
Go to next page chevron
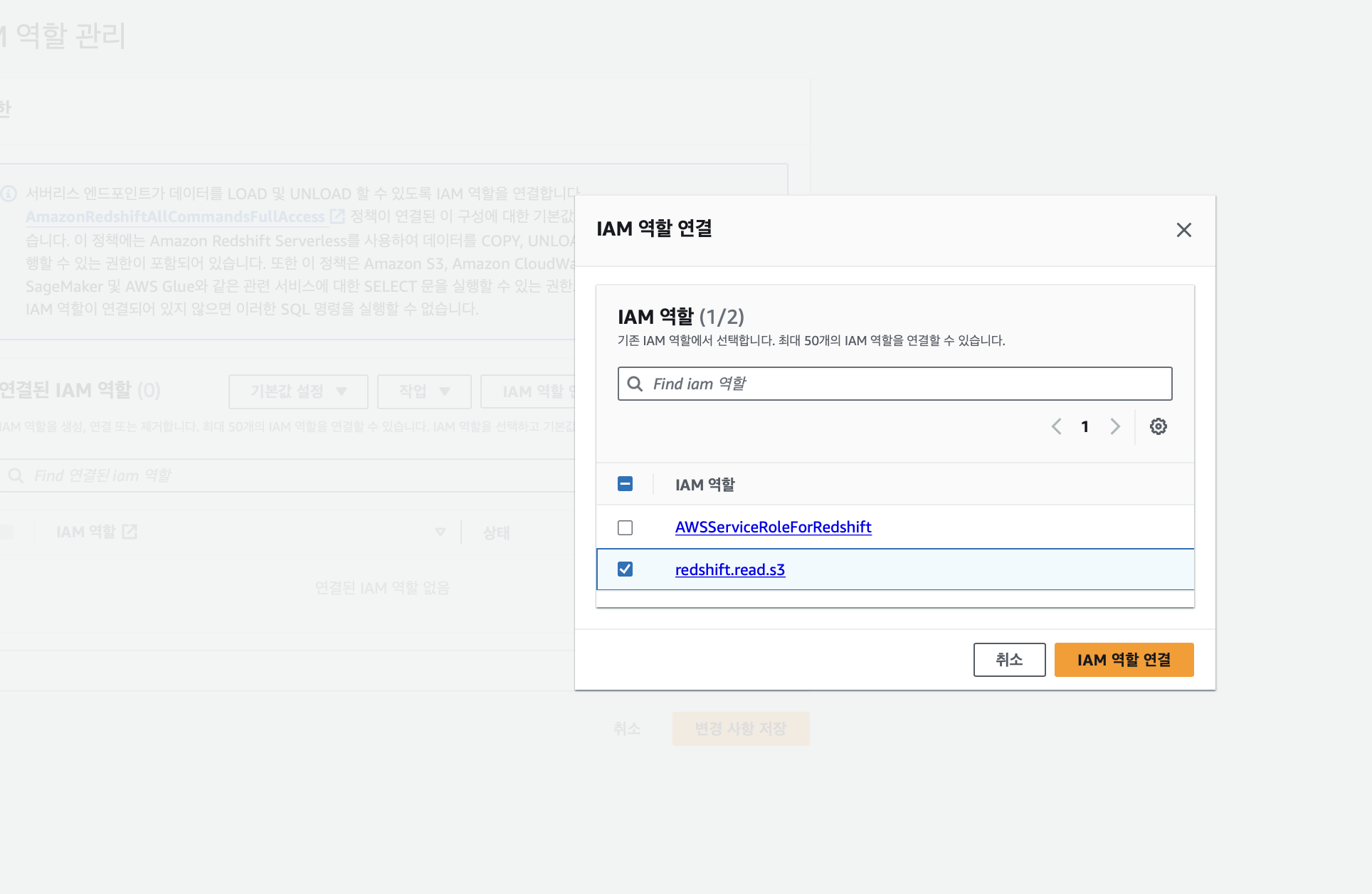(1114, 426)
